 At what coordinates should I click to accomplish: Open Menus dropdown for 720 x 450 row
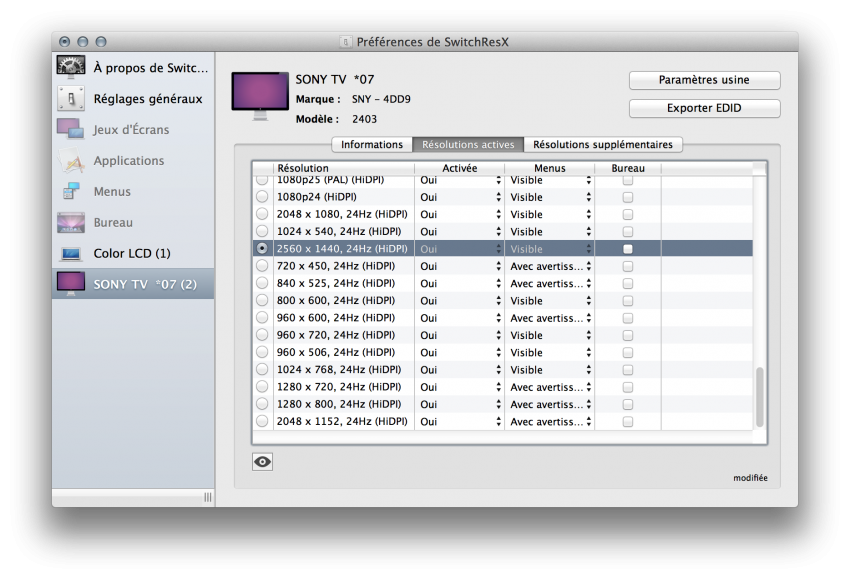pos(550,266)
